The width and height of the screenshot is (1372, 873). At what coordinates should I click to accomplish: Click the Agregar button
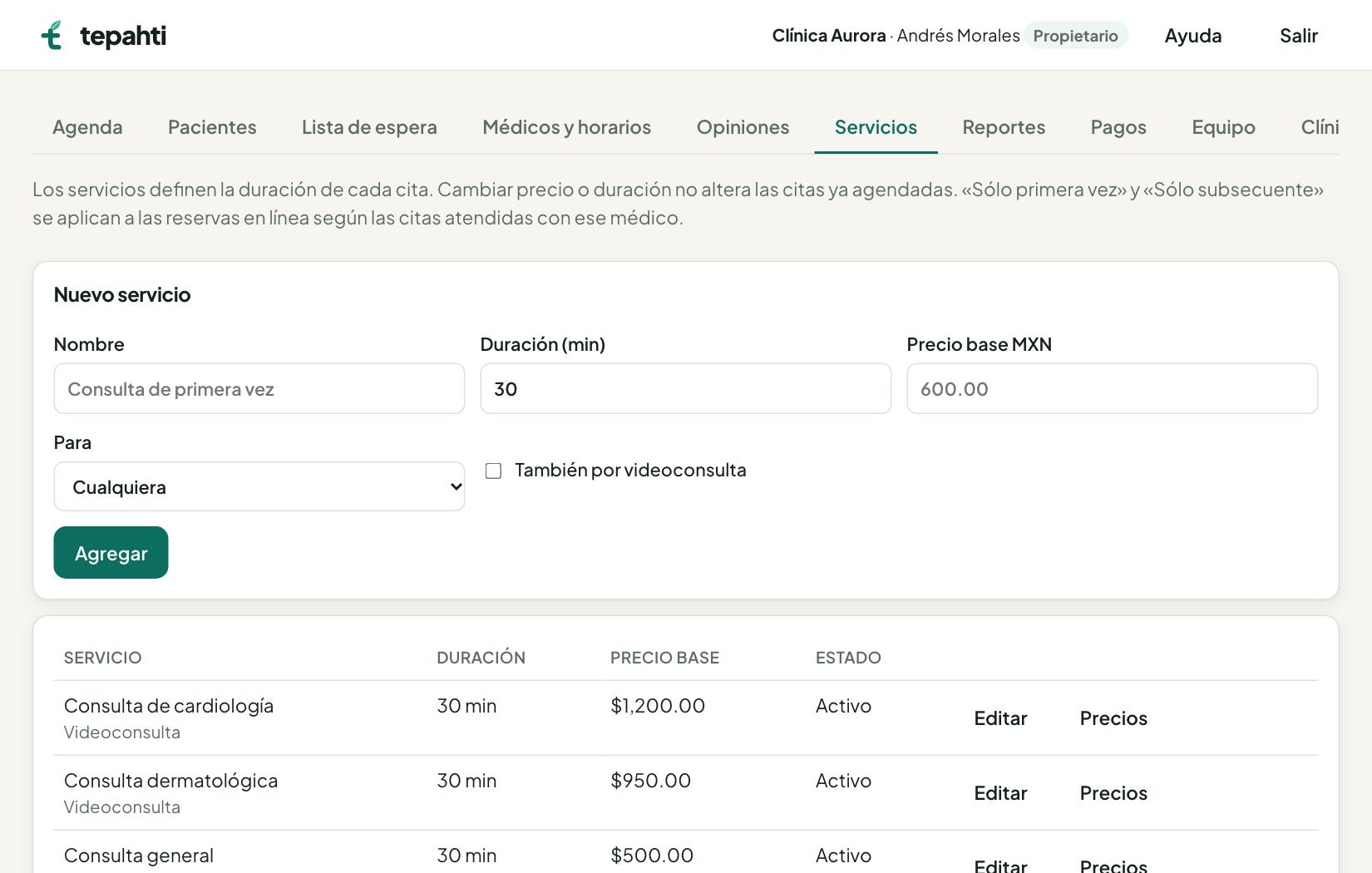click(x=111, y=553)
